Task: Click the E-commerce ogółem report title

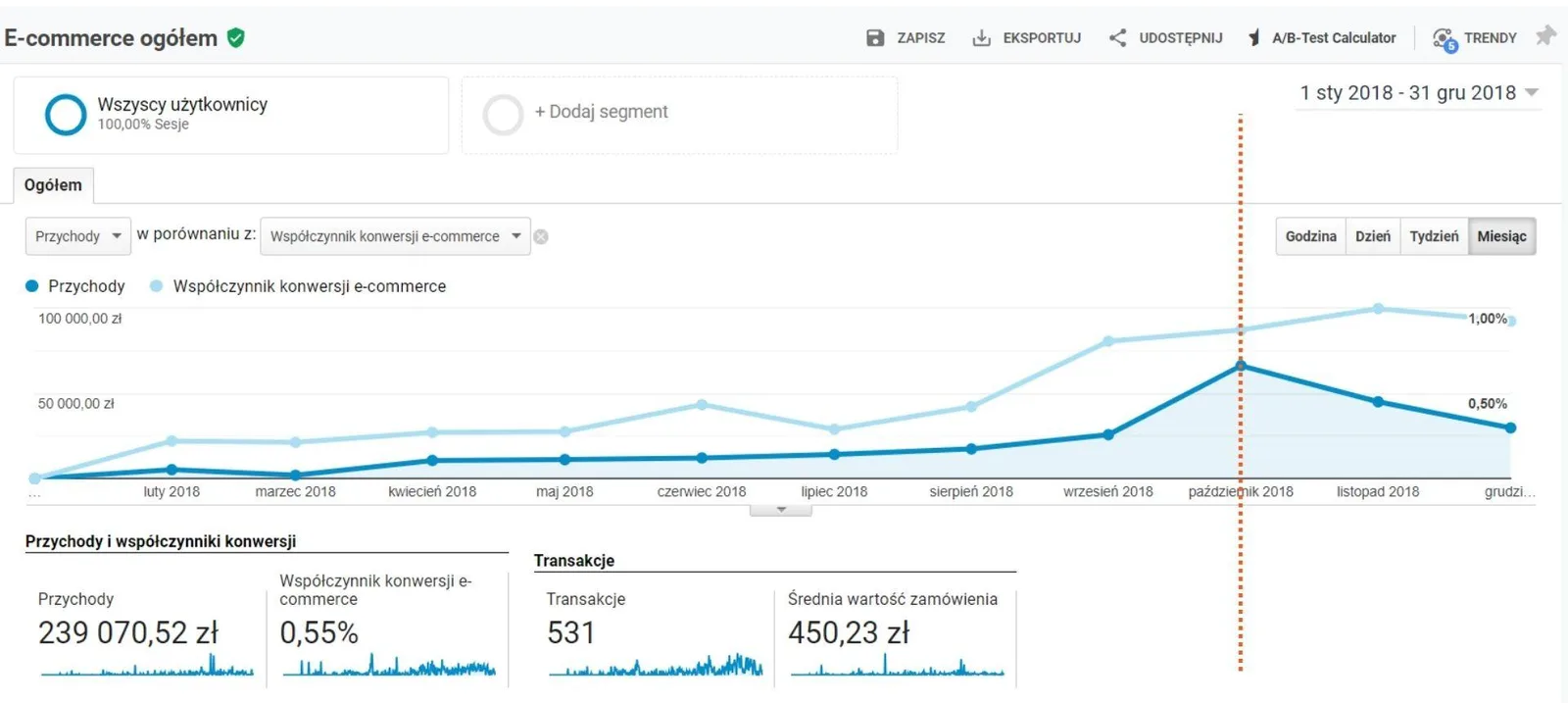Action: click(x=111, y=38)
